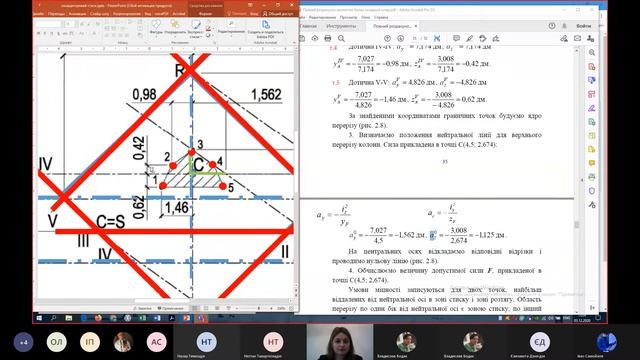Add a sticky note comment in Acrobat
This screenshot has width=640, height=360.
coord(456,38)
